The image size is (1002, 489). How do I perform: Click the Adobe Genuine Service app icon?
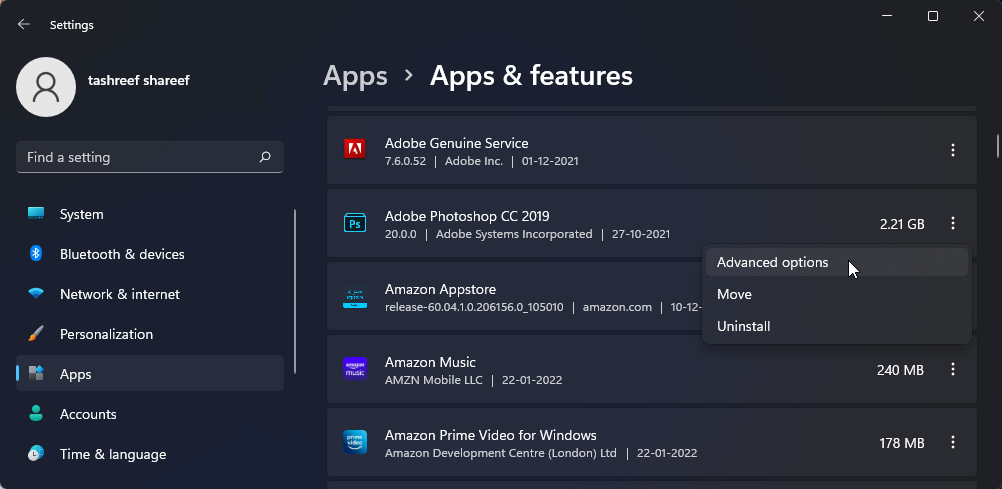355,150
